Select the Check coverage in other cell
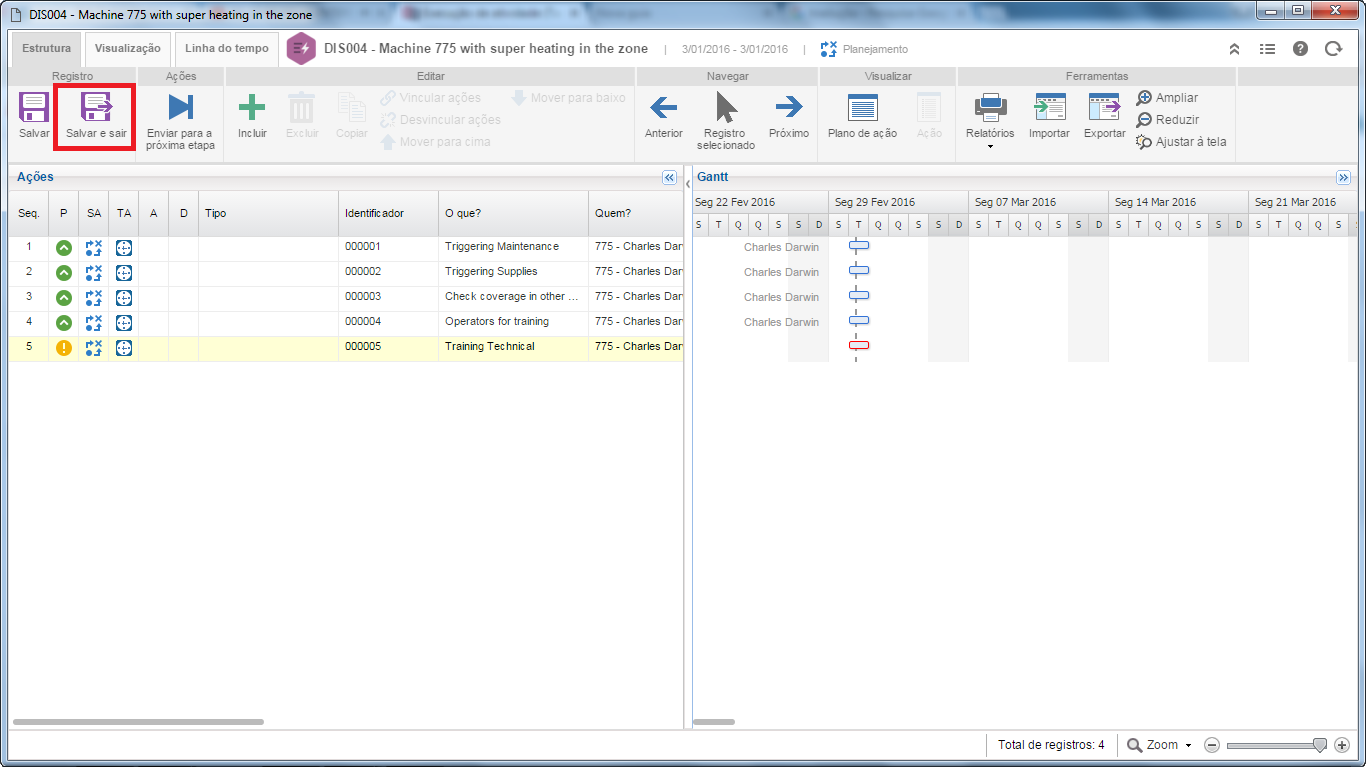 pos(513,297)
